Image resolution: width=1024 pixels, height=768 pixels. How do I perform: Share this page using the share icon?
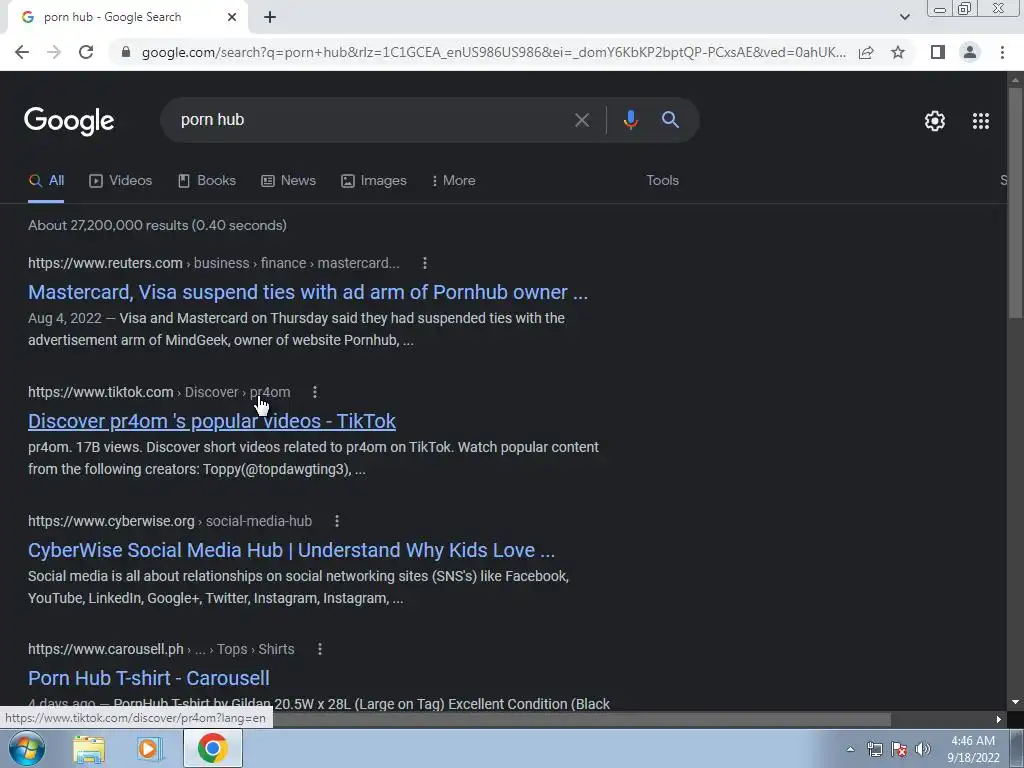tap(866, 52)
